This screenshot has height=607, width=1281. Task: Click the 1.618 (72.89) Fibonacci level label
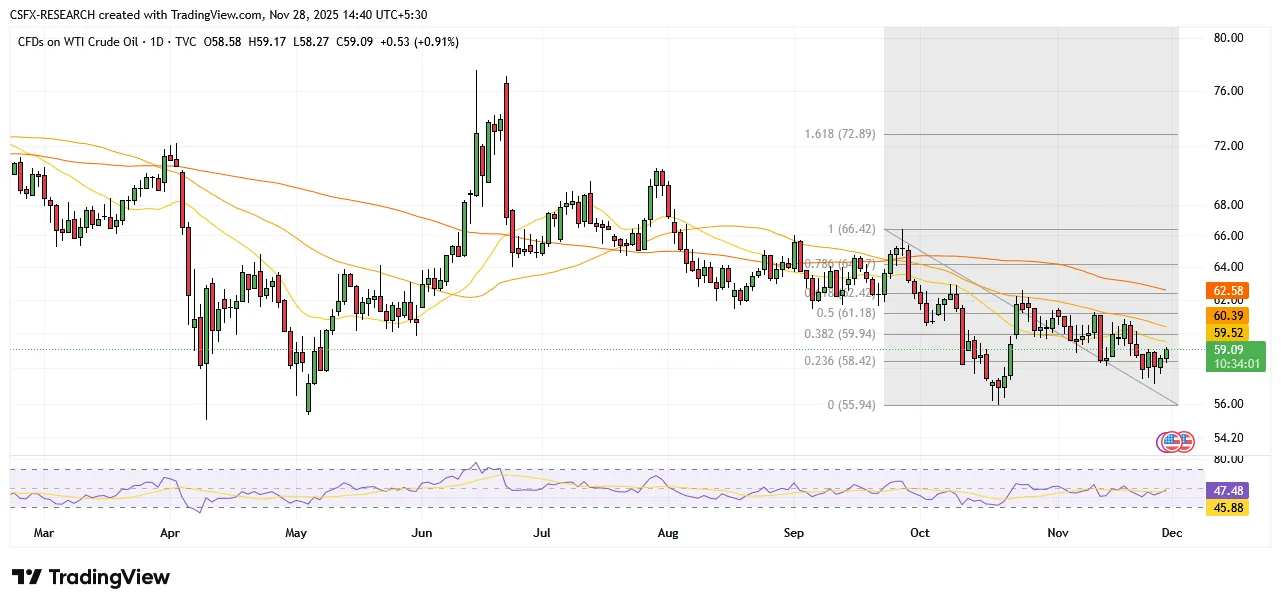[x=840, y=133]
